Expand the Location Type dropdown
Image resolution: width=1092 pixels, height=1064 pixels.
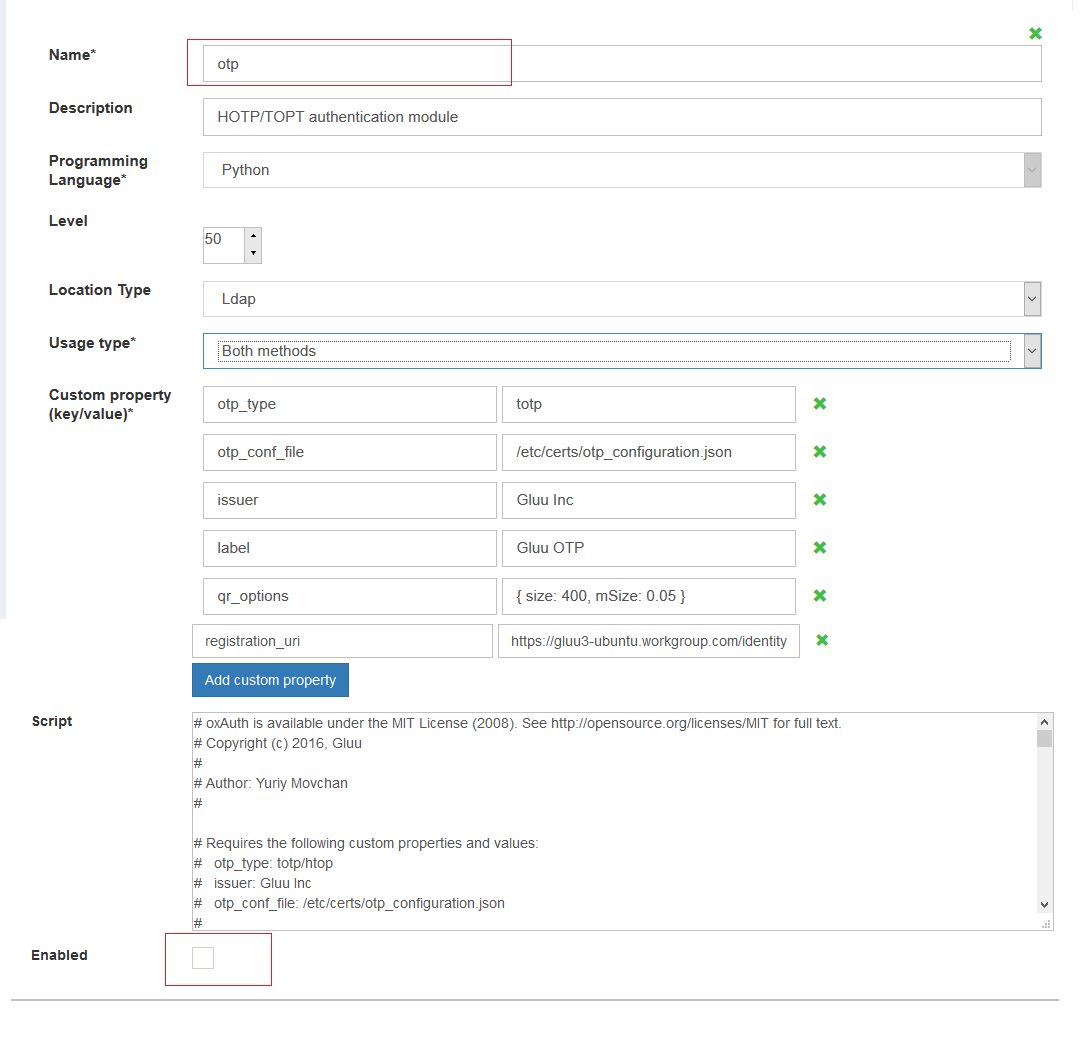[x=621, y=299]
